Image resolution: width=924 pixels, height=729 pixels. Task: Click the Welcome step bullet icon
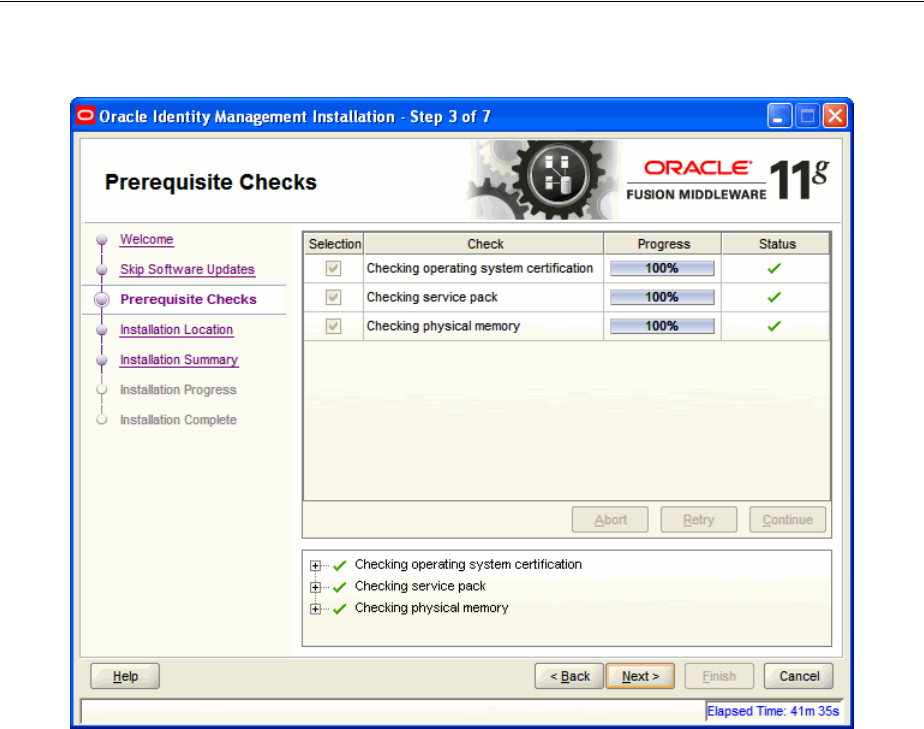(102, 239)
